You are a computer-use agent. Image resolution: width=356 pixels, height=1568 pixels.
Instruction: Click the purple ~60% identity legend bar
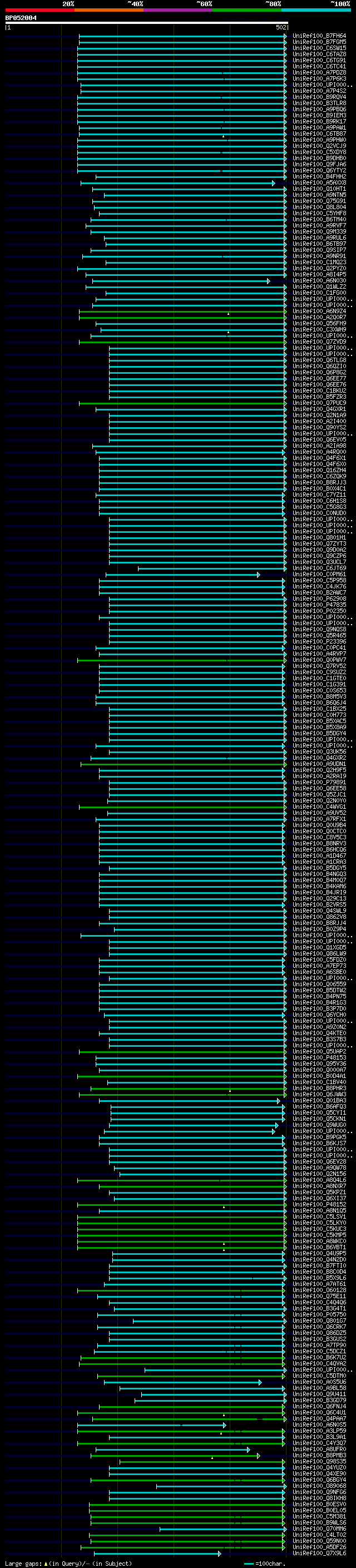[x=179, y=10]
